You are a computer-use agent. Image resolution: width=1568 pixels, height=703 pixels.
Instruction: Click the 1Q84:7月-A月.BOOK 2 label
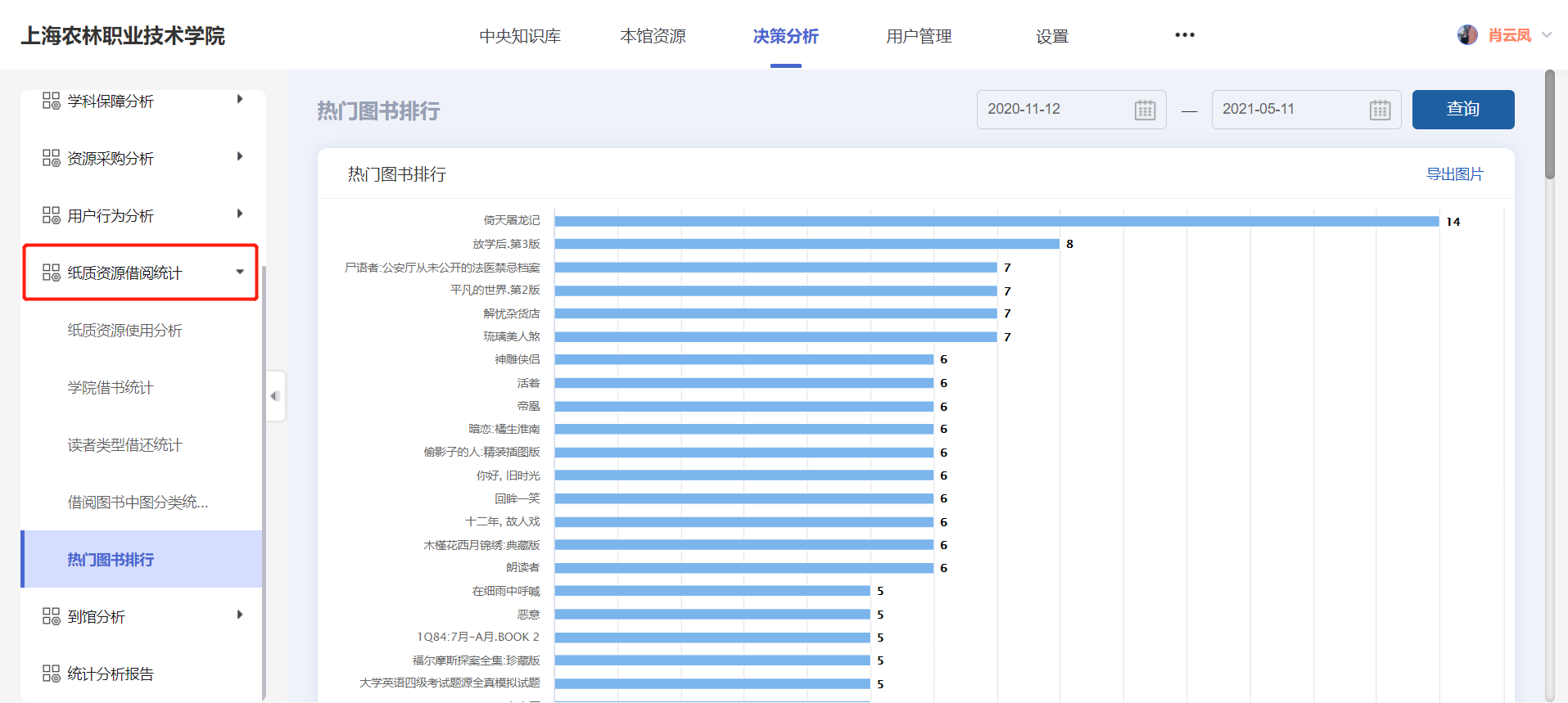(478, 637)
